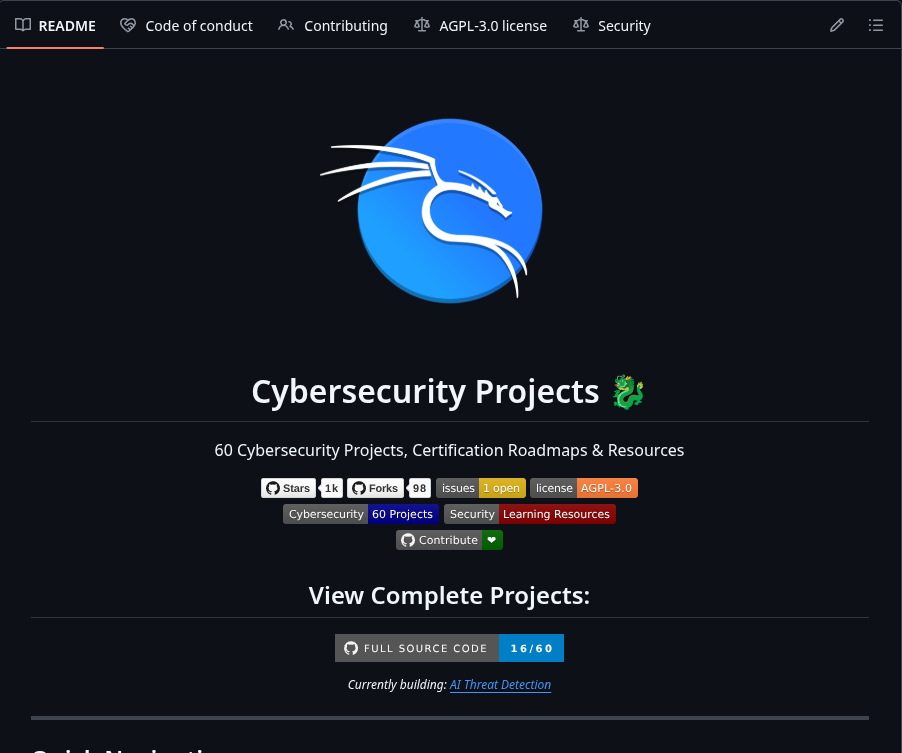Click the 16/60 progress indicator
This screenshot has width=902, height=753.
tap(531, 647)
